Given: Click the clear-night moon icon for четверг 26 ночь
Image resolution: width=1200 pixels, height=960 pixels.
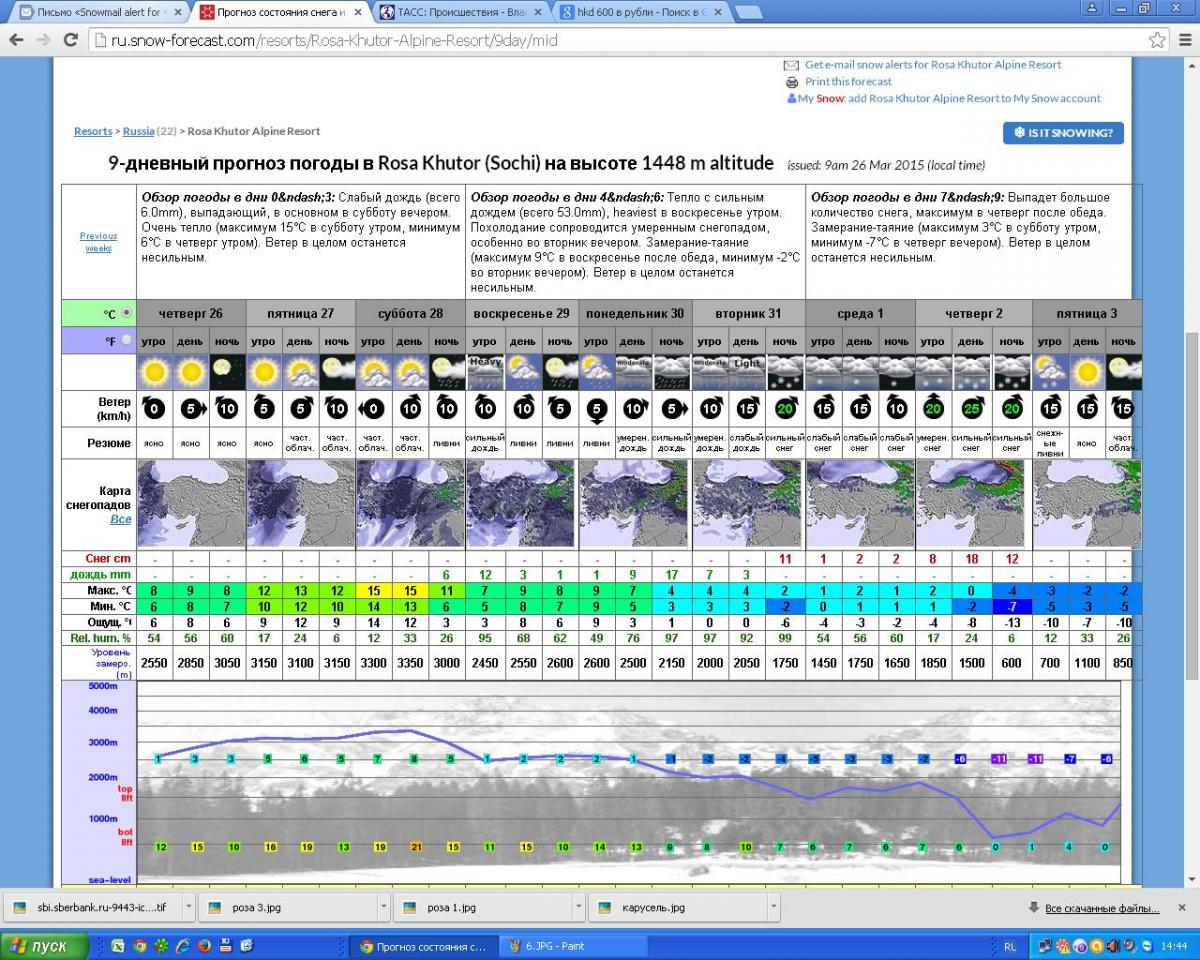Looking at the screenshot, I should (x=228, y=373).
